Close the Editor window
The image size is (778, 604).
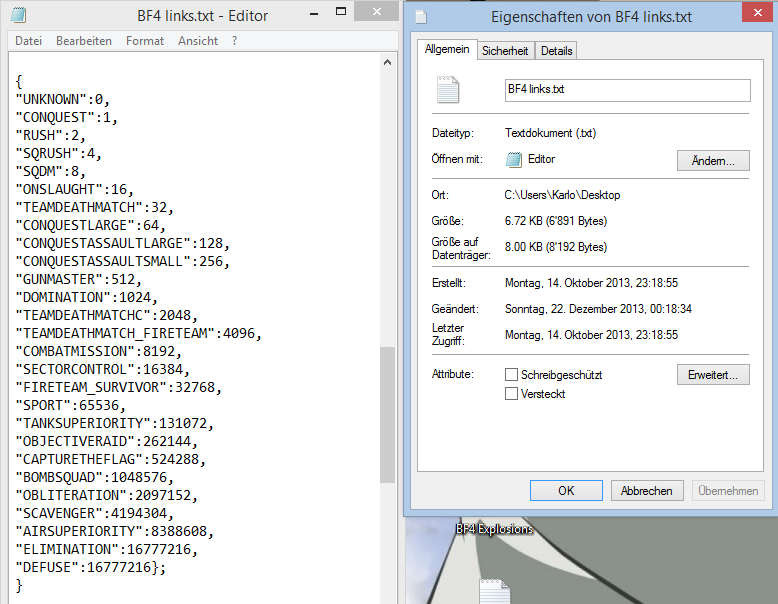pos(377,11)
